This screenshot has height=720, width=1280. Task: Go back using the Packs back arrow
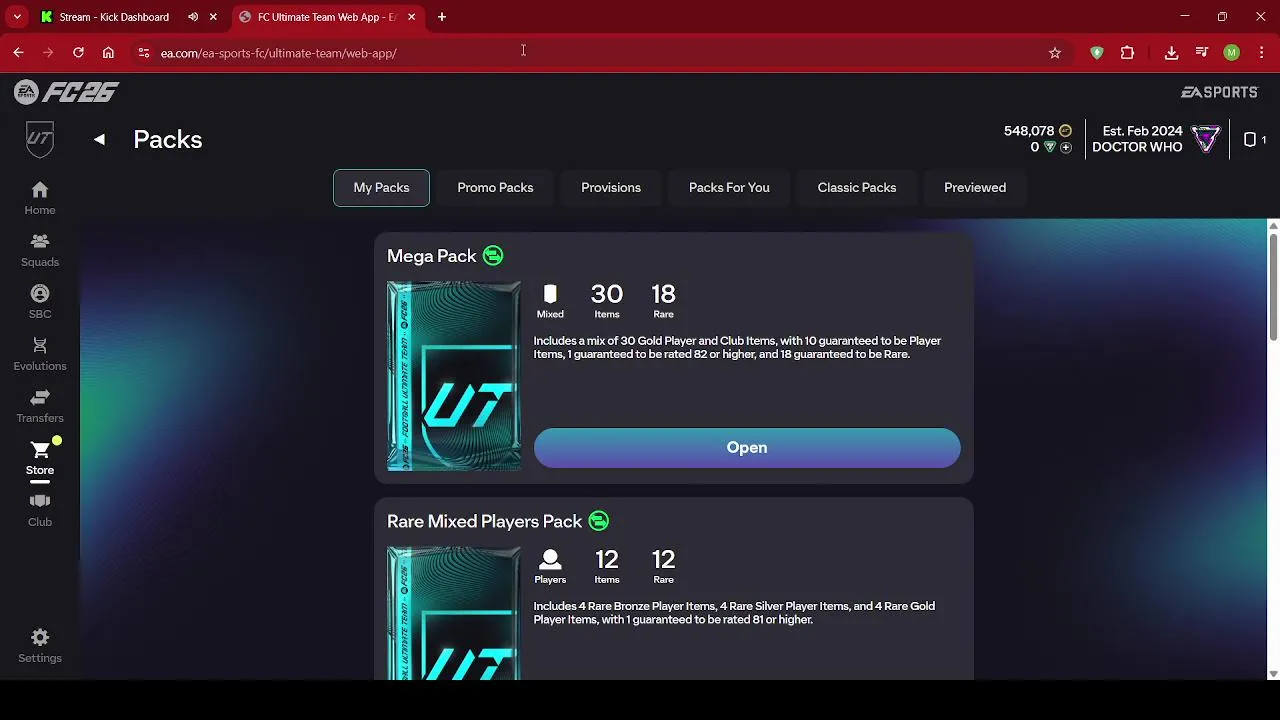coord(99,140)
